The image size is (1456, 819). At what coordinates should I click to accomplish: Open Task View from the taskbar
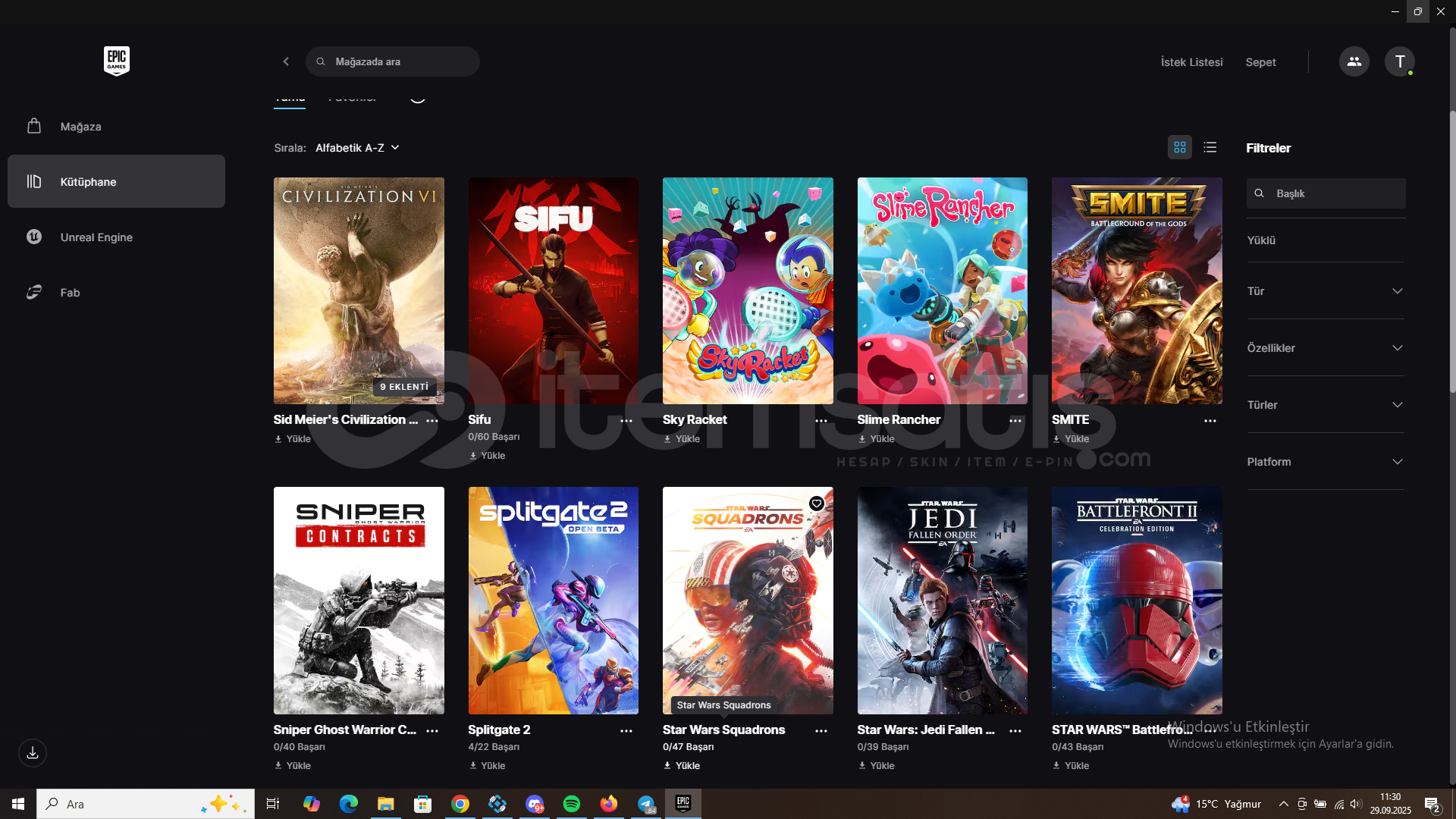tap(273, 804)
